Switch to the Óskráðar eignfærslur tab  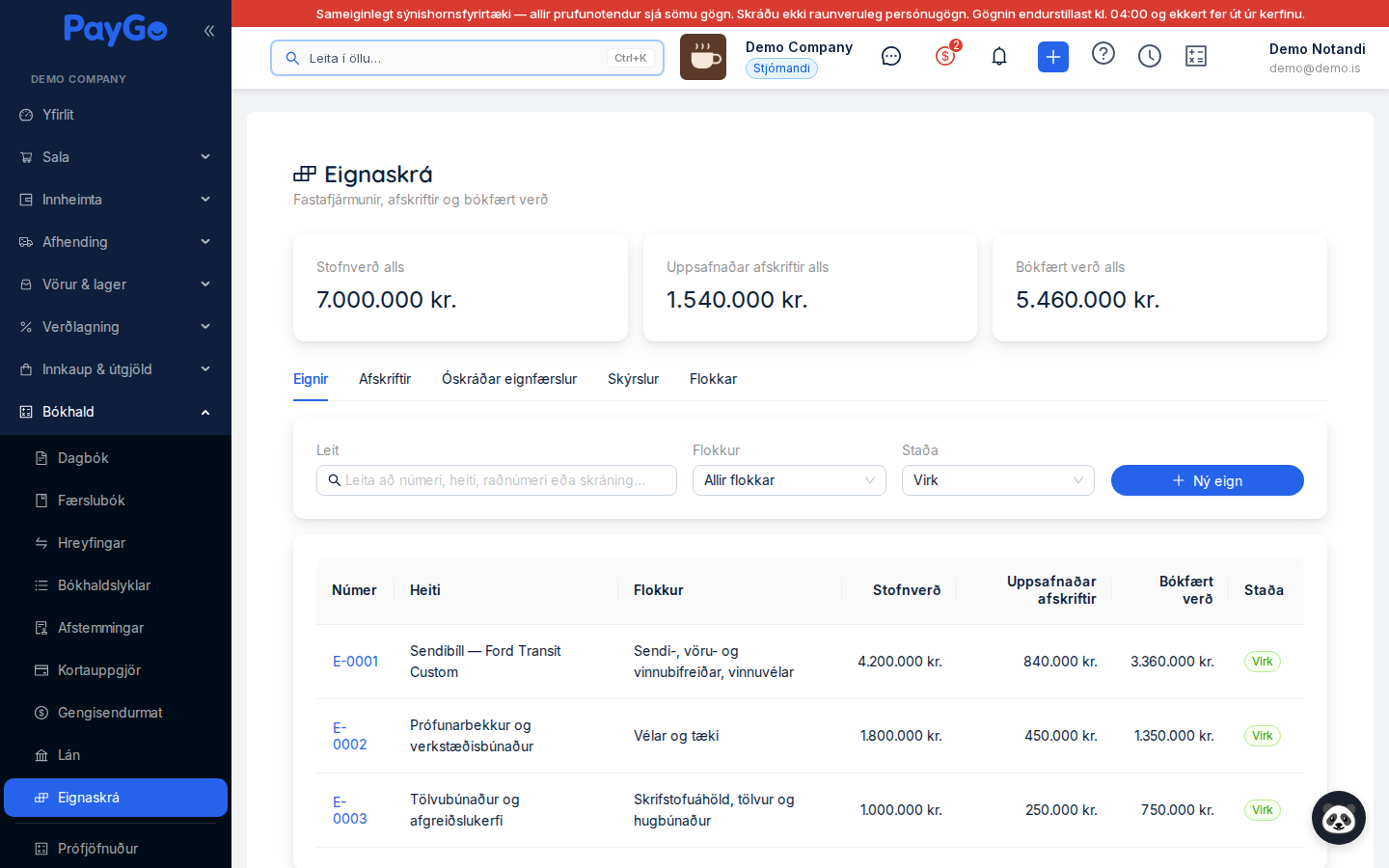509,379
